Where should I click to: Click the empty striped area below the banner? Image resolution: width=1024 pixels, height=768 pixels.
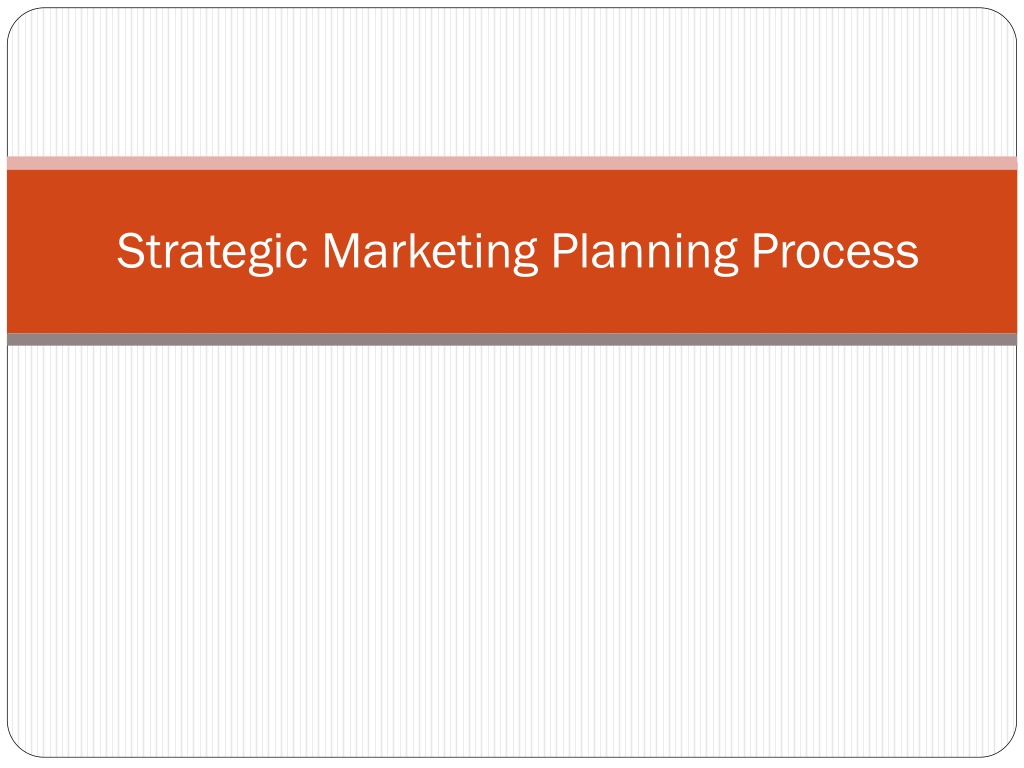(512, 551)
